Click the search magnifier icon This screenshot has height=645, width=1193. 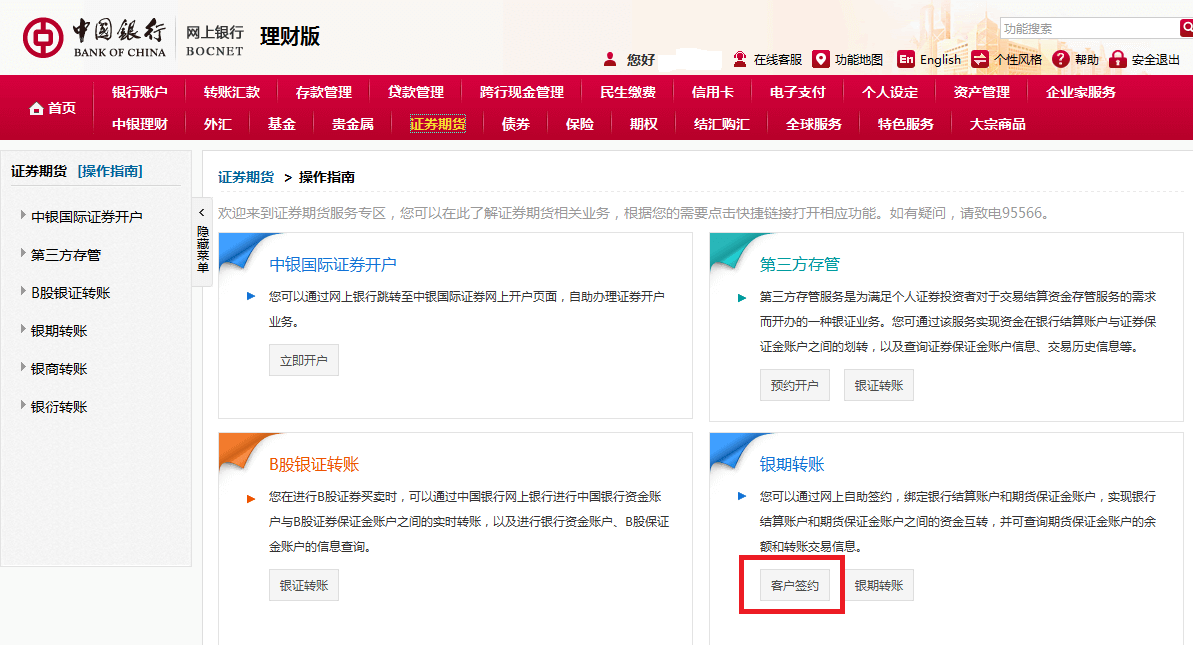[1186, 28]
